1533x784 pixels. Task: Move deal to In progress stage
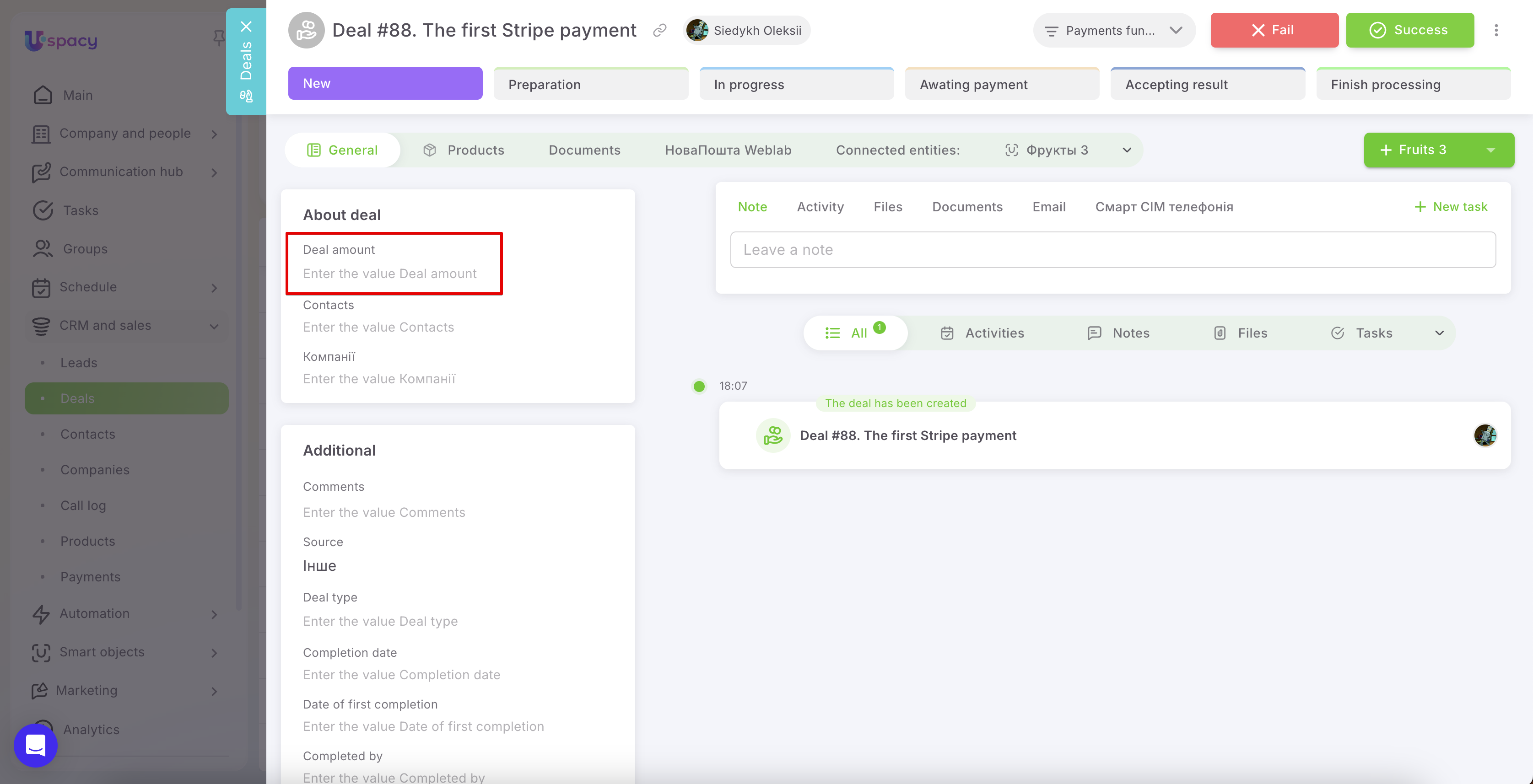(x=796, y=84)
